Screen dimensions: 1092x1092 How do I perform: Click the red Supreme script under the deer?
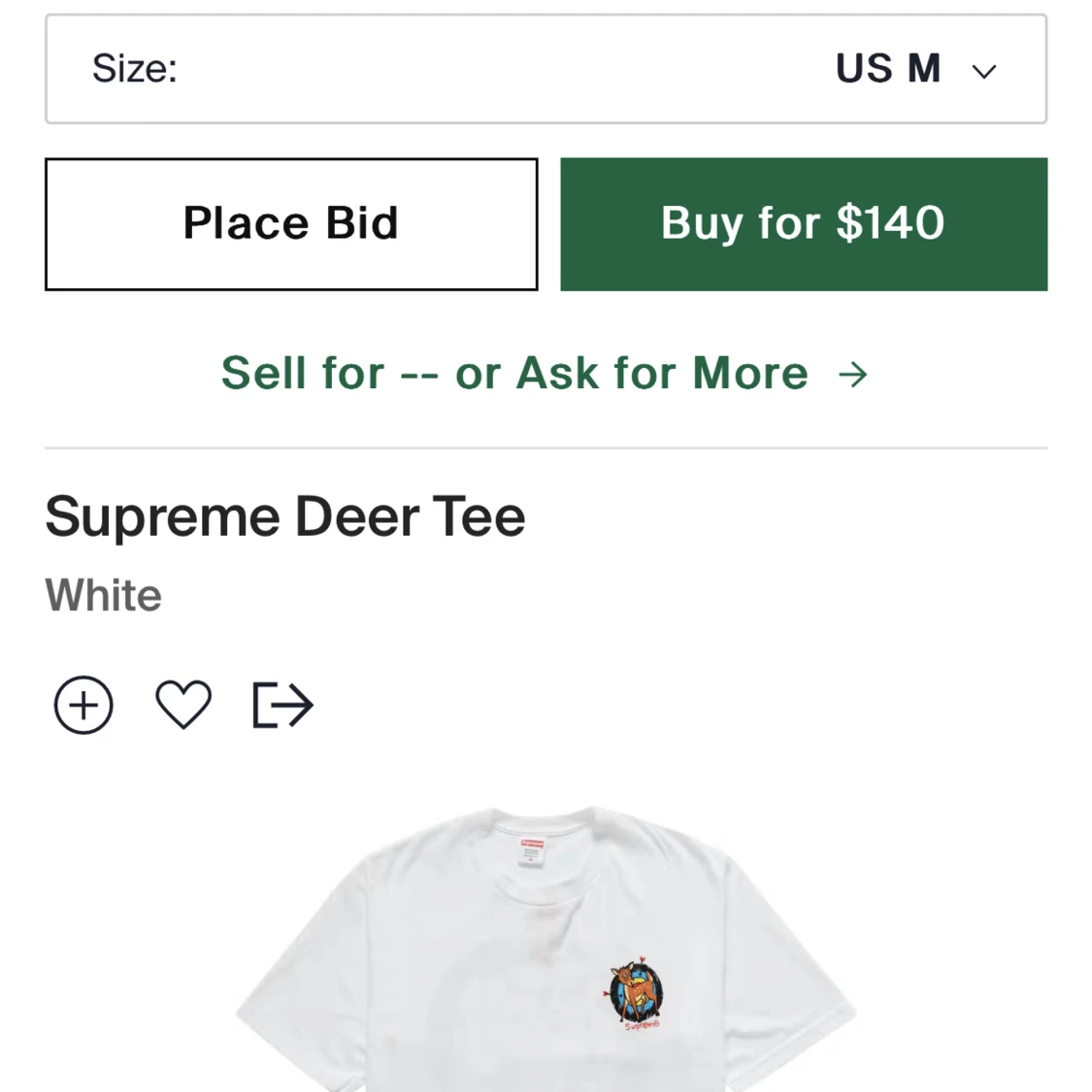coord(642,1025)
